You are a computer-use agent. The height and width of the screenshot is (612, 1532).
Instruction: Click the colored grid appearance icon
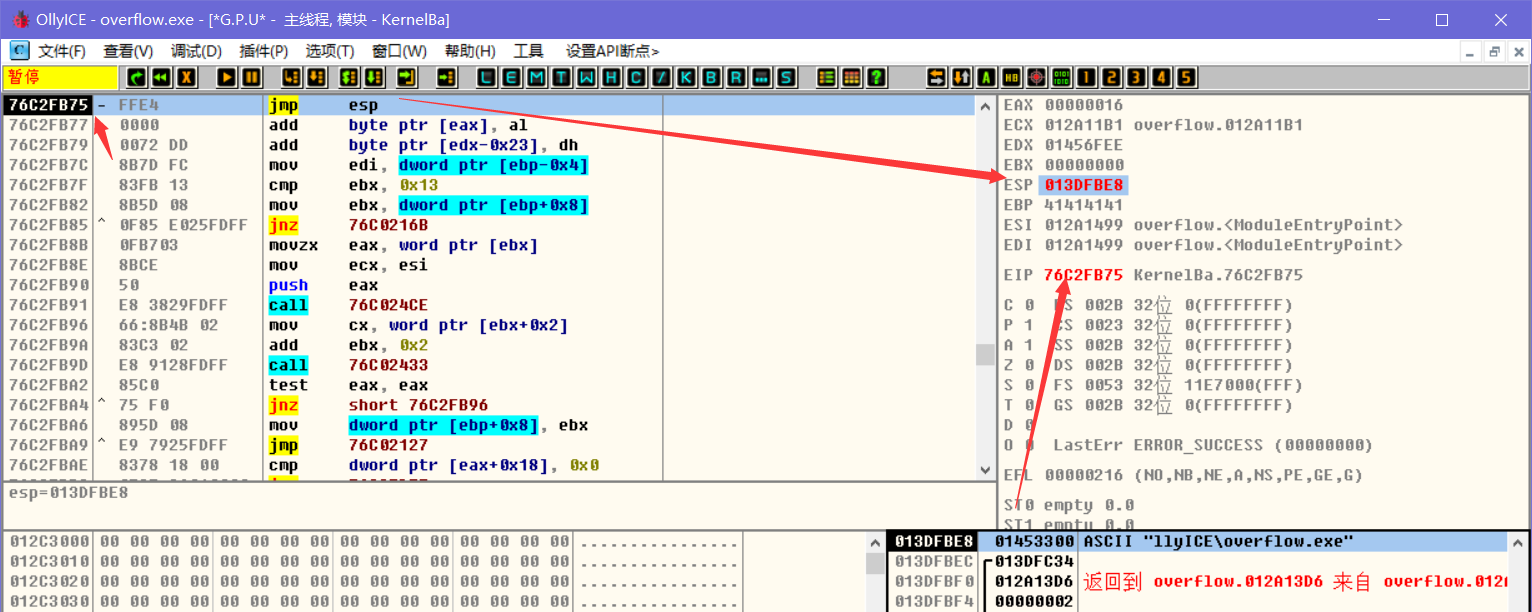(851, 77)
